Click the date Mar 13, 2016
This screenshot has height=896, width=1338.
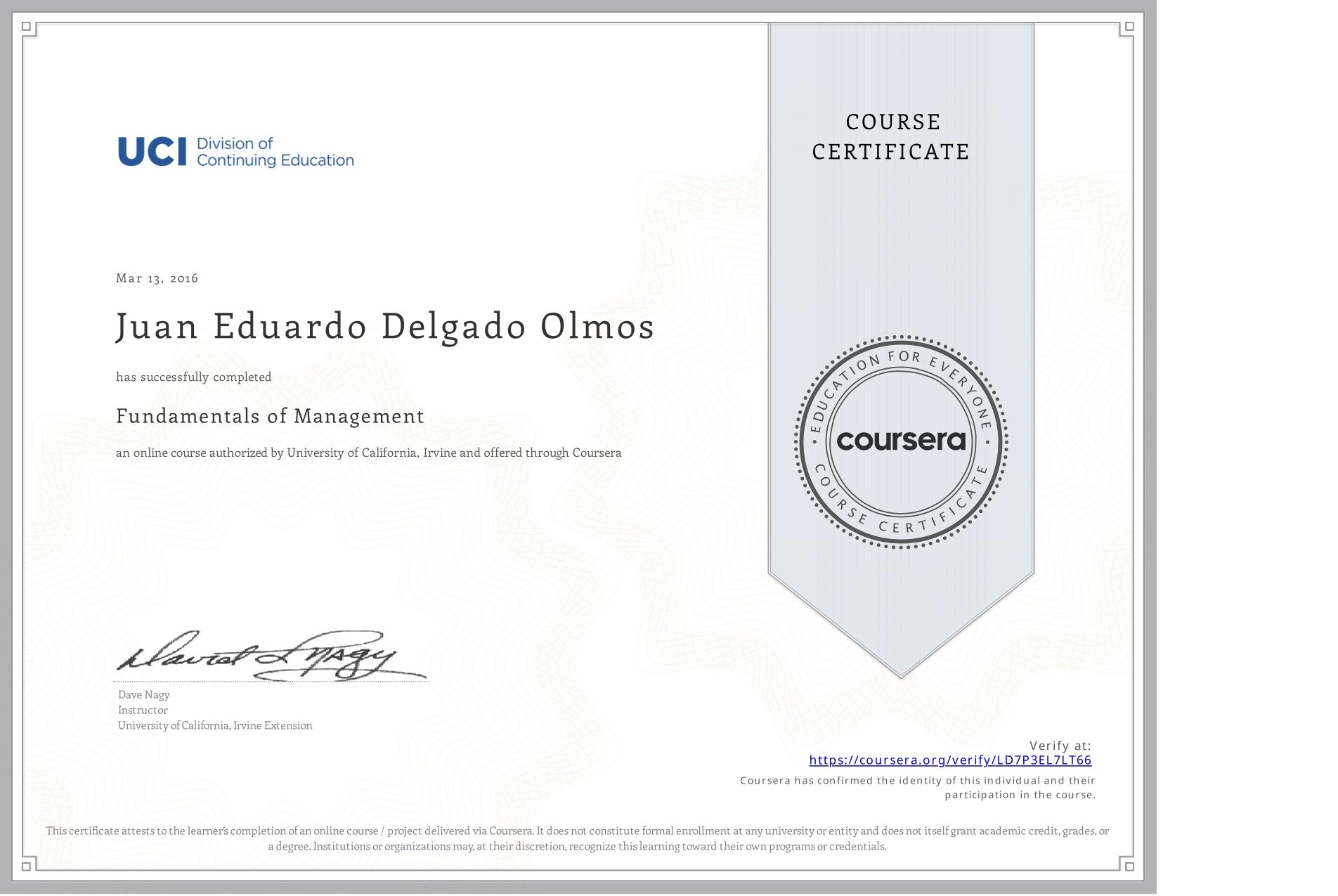coord(157,278)
